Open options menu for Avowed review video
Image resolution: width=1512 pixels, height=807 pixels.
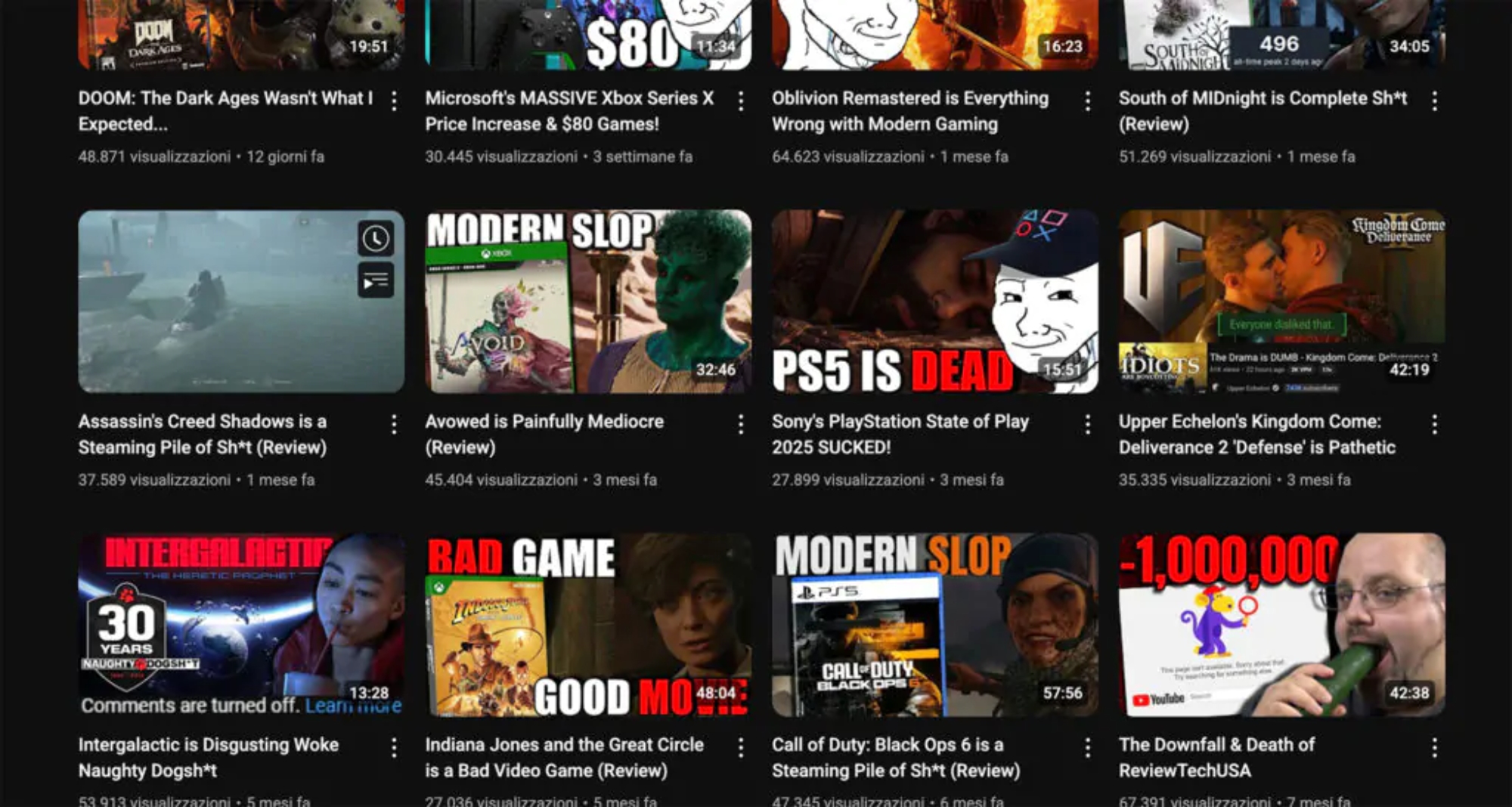tap(741, 425)
